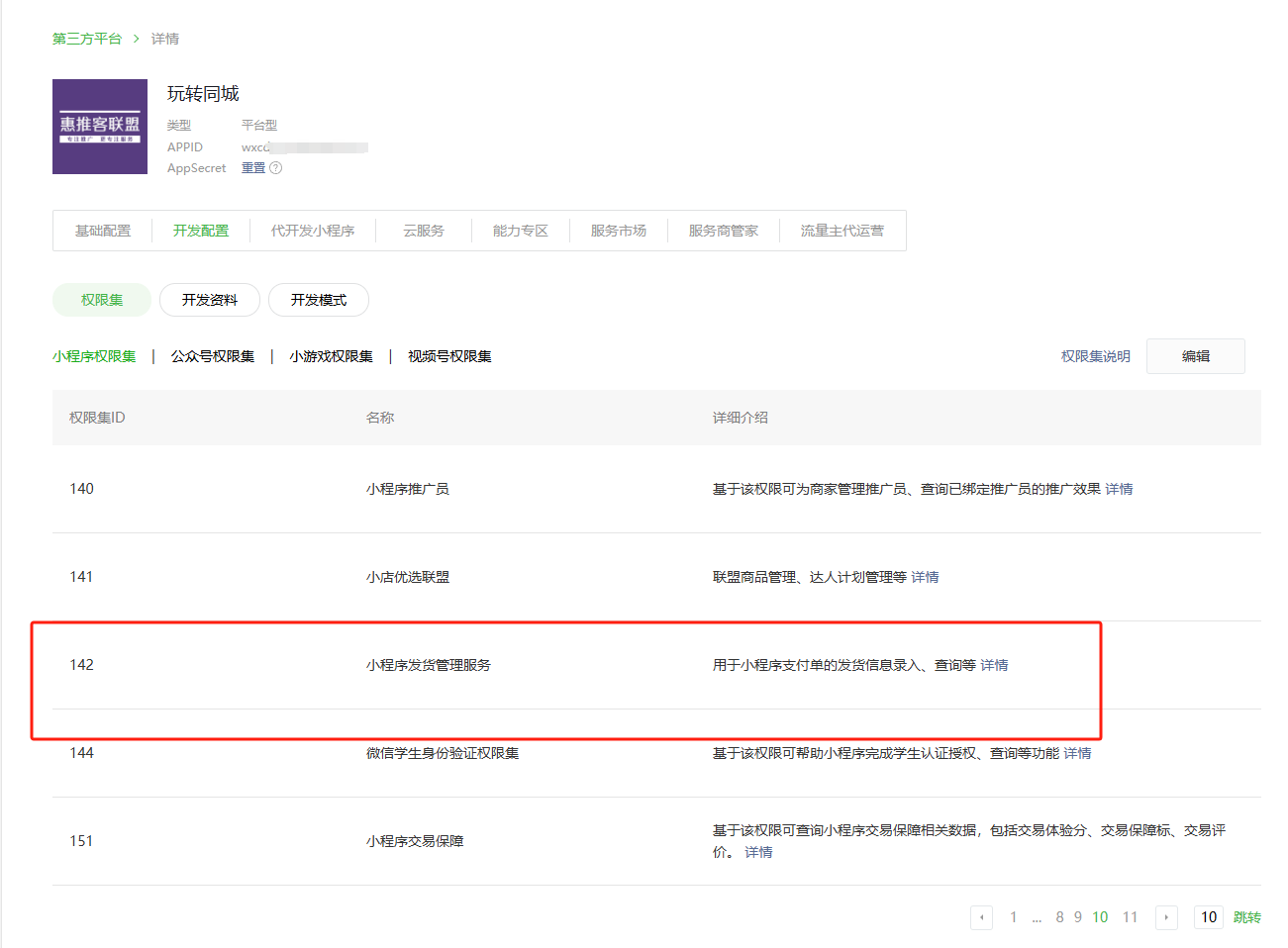Click the 玩转同城 platform title
Screen dimensions: 1288x948
203,94
